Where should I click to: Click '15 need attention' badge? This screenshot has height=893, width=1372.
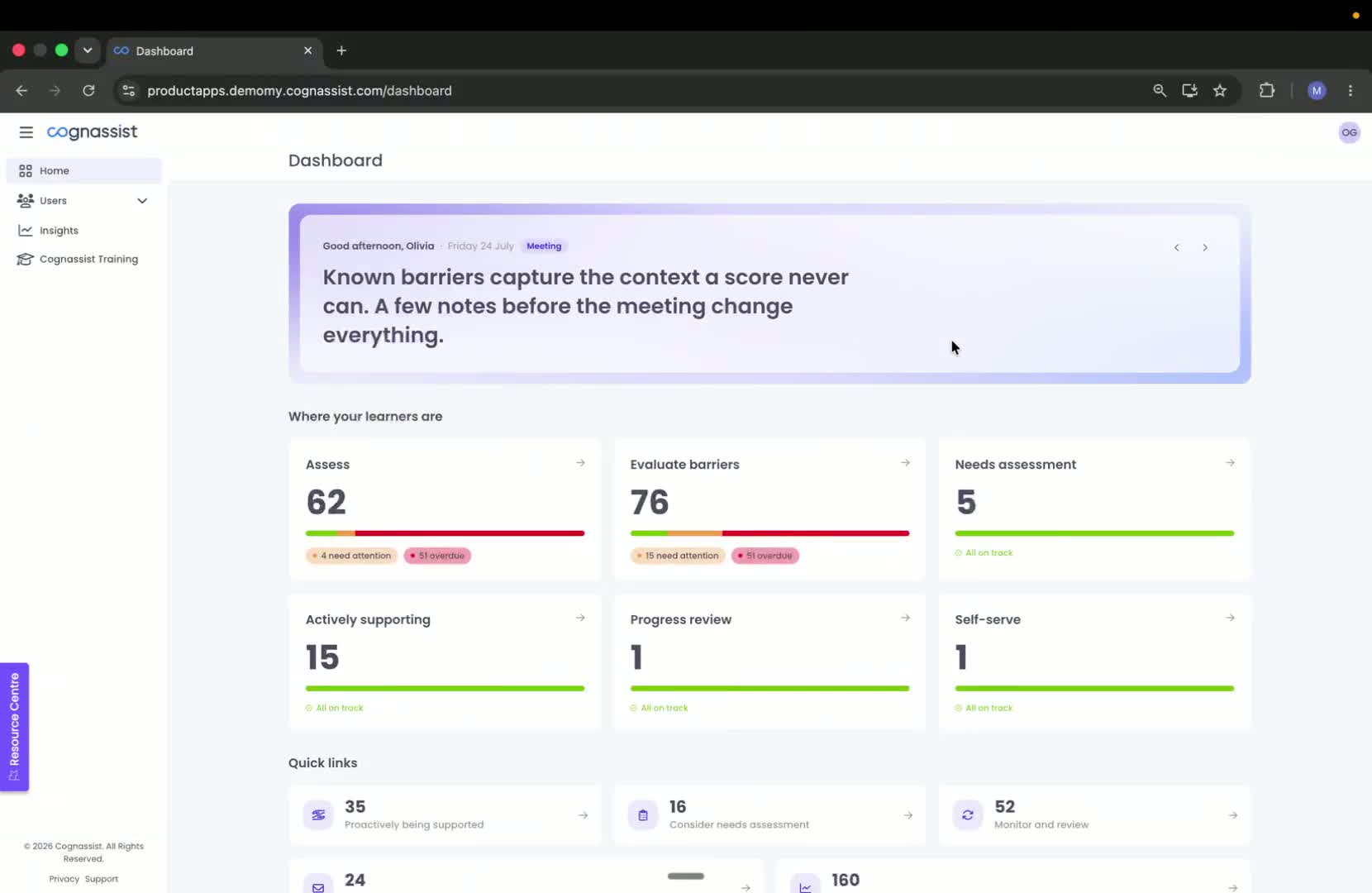(x=678, y=556)
